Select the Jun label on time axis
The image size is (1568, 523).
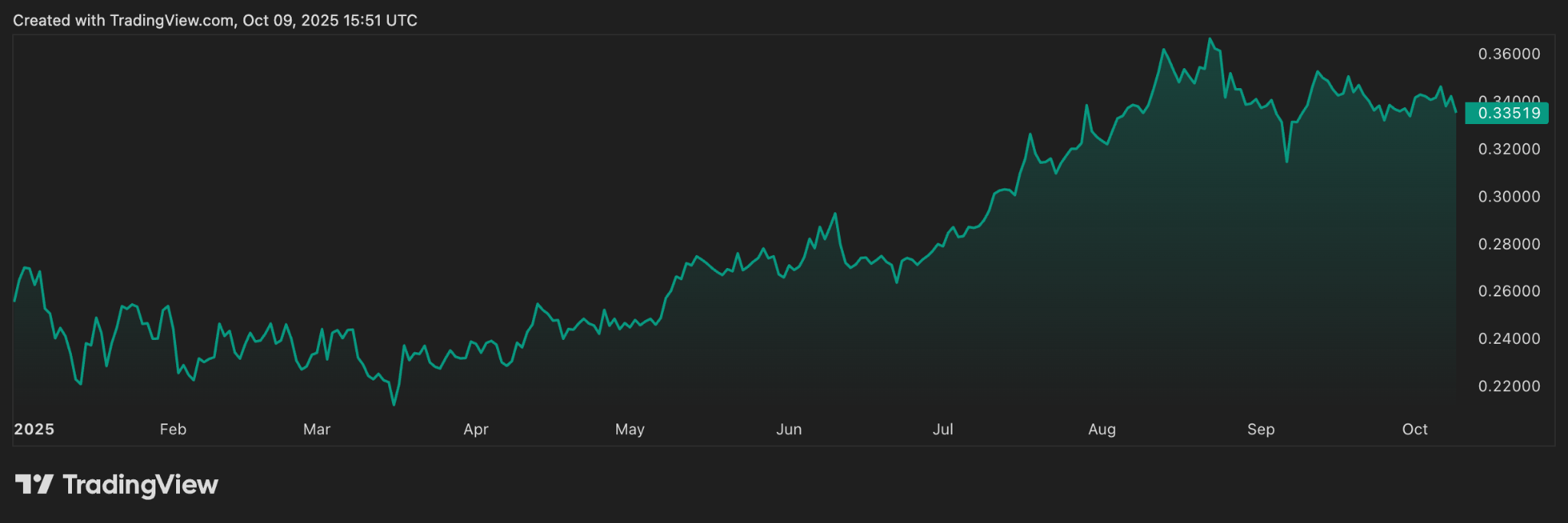click(x=789, y=430)
